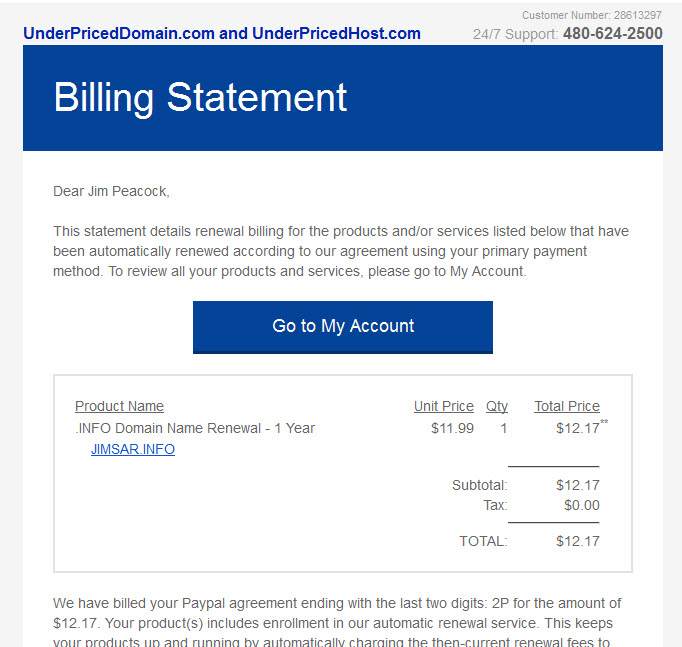This screenshot has width=682, height=647.
Task: Click the Qty column header
Action: pos(497,406)
